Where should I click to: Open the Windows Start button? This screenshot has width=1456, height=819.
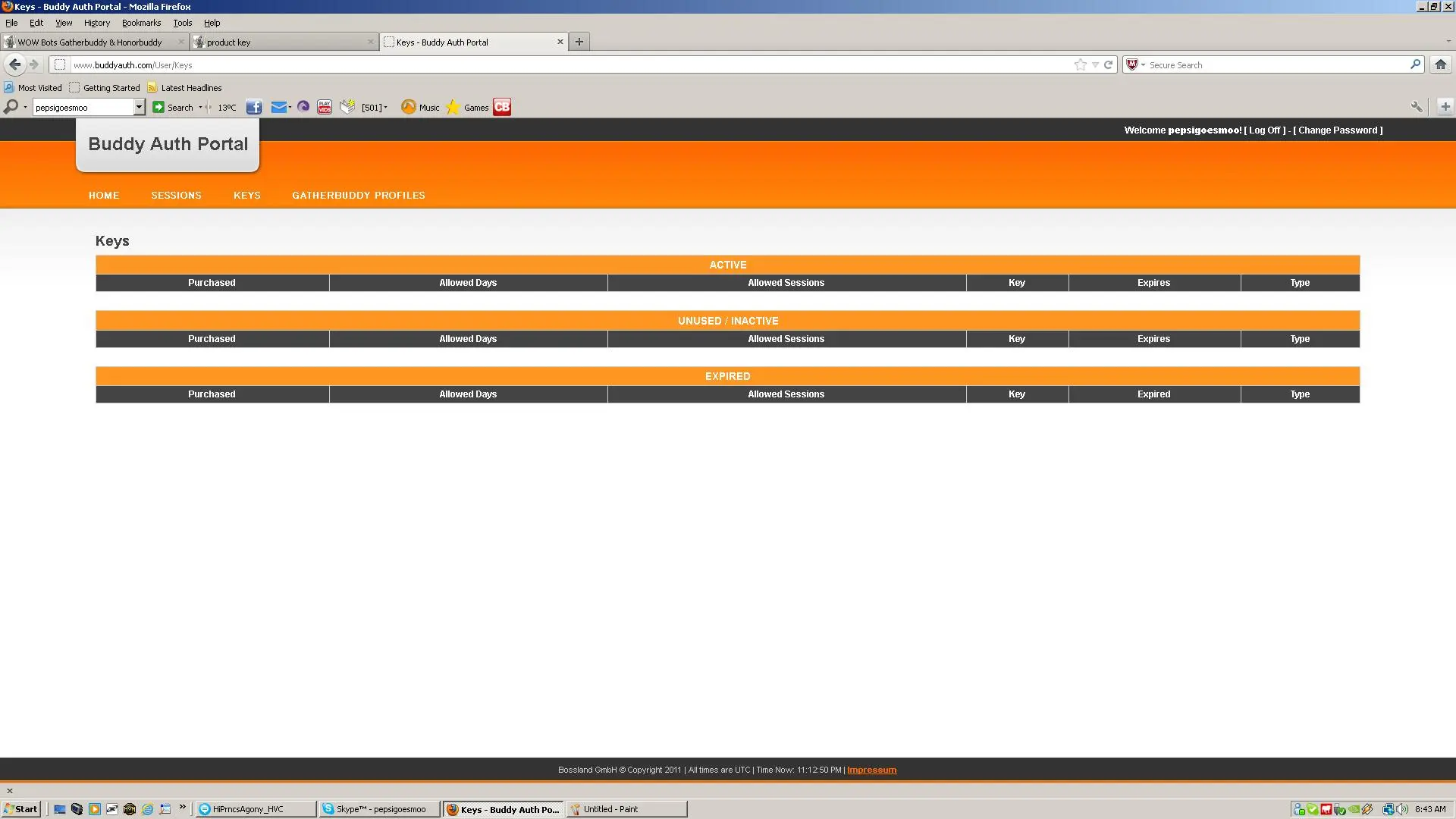21,809
